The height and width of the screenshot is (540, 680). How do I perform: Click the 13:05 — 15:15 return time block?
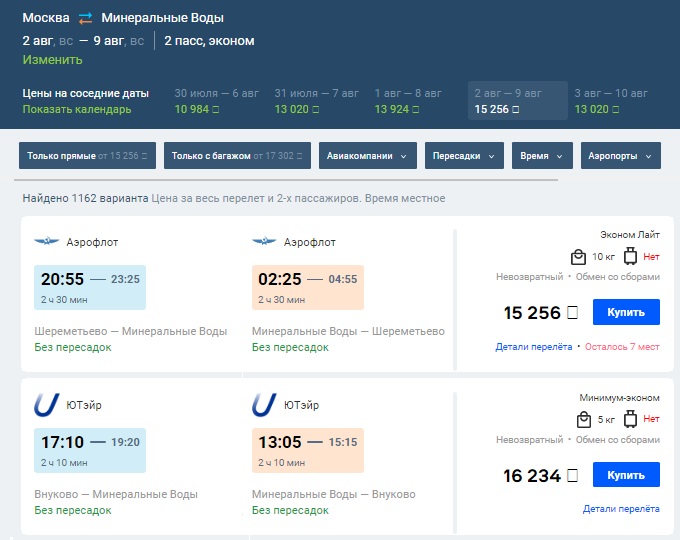(x=307, y=450)
